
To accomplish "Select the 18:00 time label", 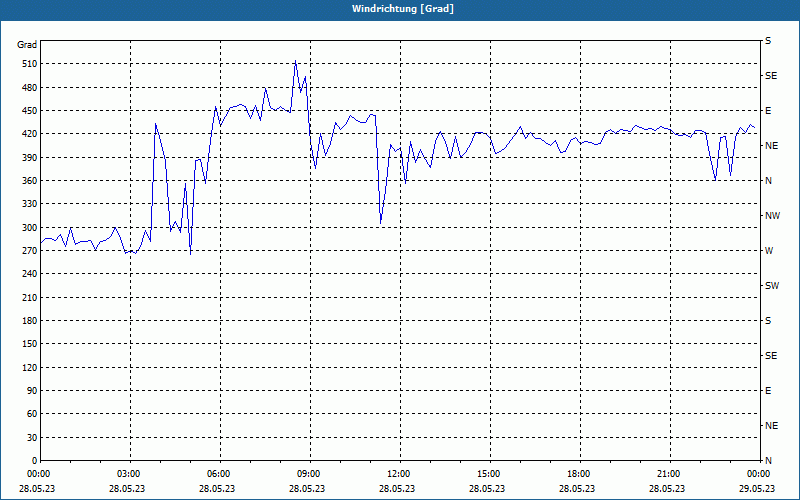I will coord(579,474).
